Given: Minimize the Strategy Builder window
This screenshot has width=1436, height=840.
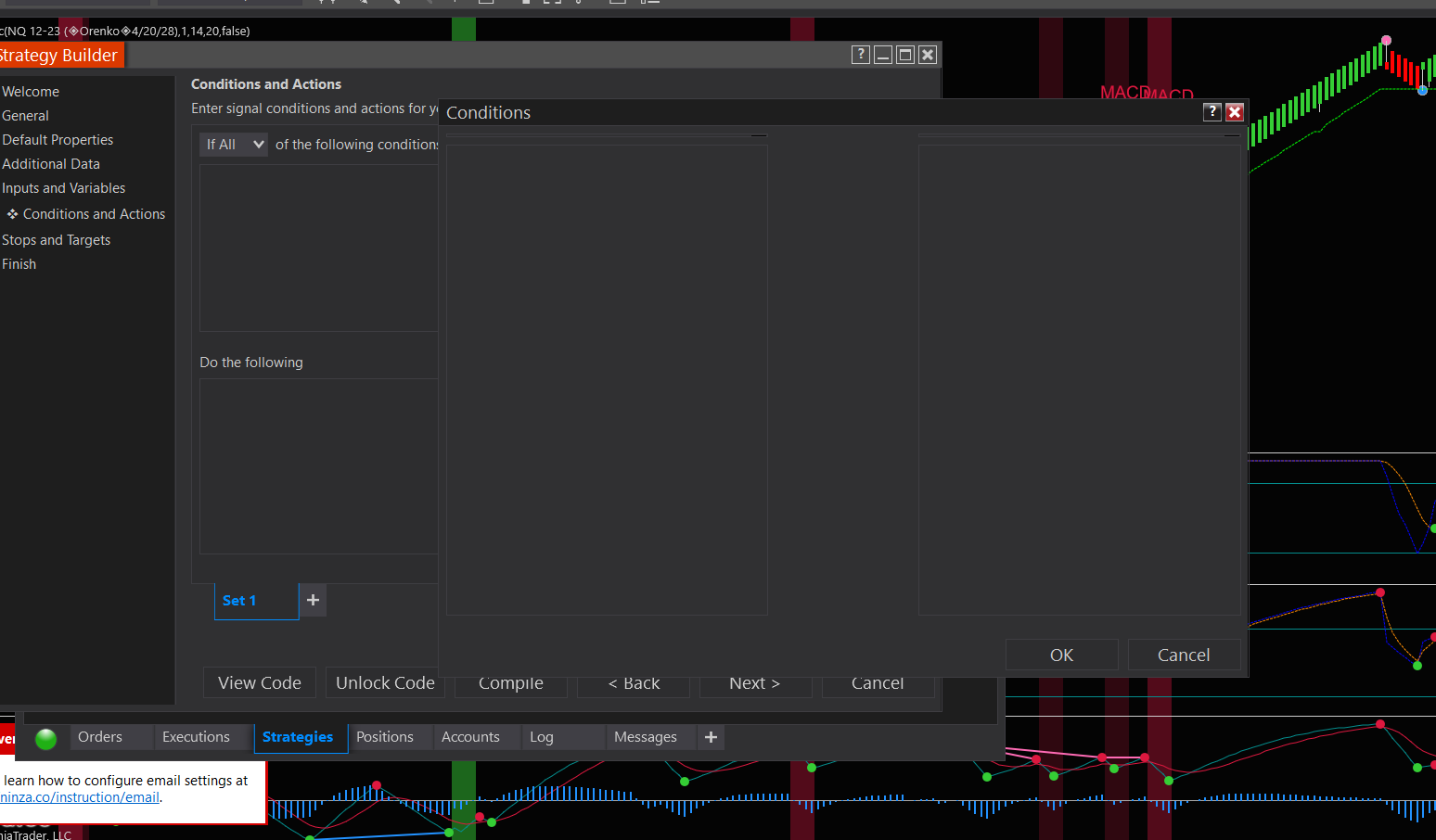Looking at the screenshot, I should 883,55.
